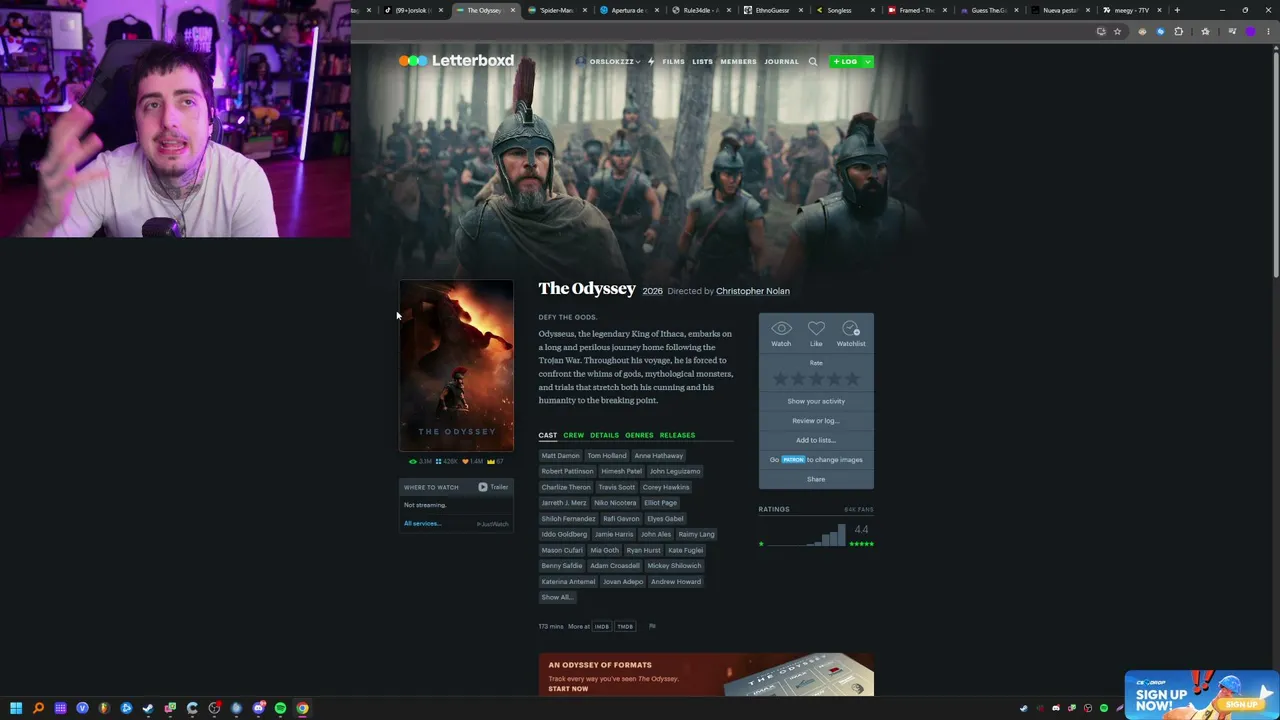
Task: Open the IMDB external link
Action: 601,627
